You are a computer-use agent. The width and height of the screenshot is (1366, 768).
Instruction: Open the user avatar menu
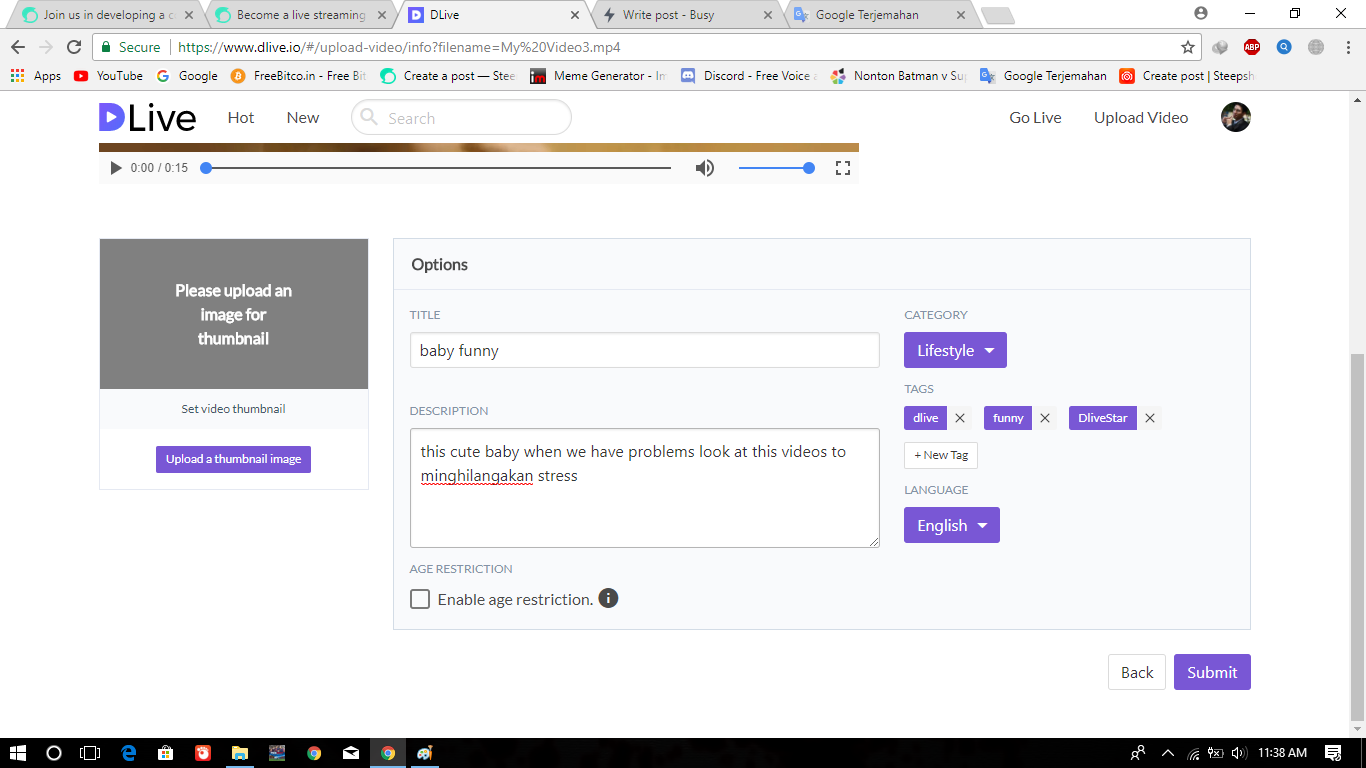tap(1236, 117)
